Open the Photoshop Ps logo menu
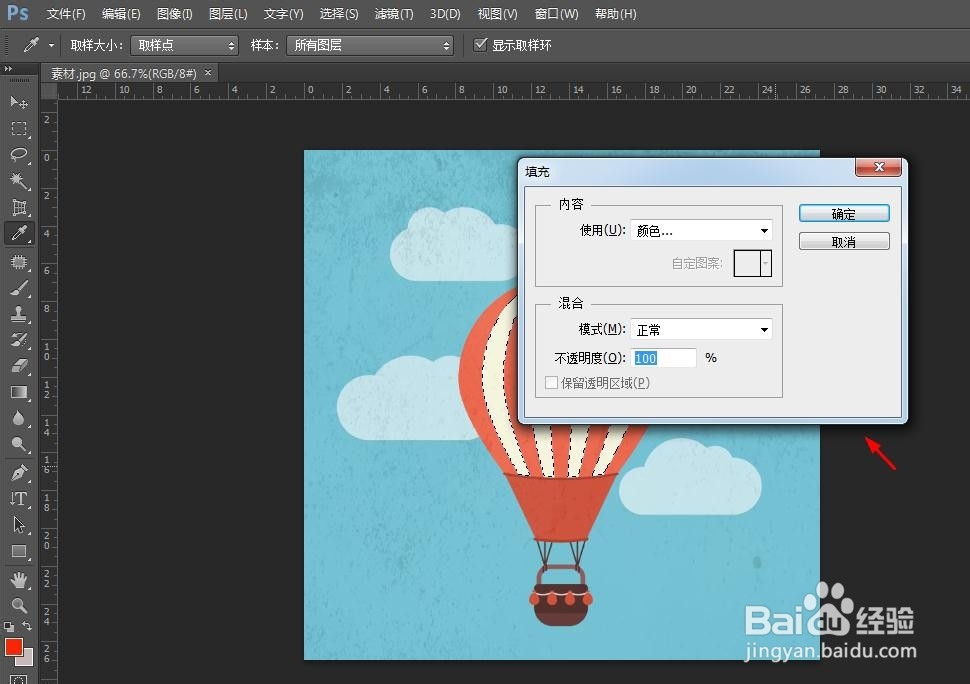Image resolution: width=970 pixels, height=684 pixels. 18,13
